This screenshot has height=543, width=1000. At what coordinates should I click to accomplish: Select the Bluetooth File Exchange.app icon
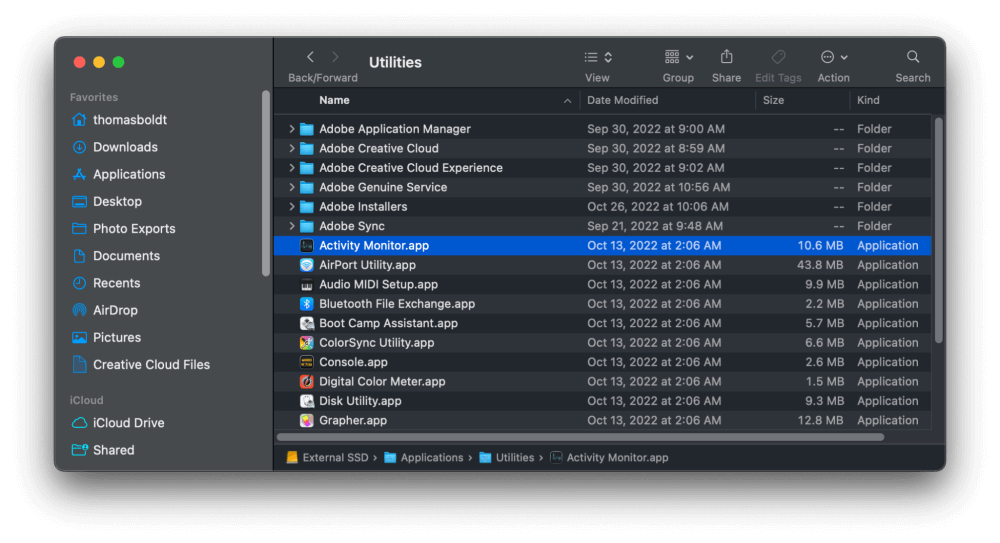307,304
